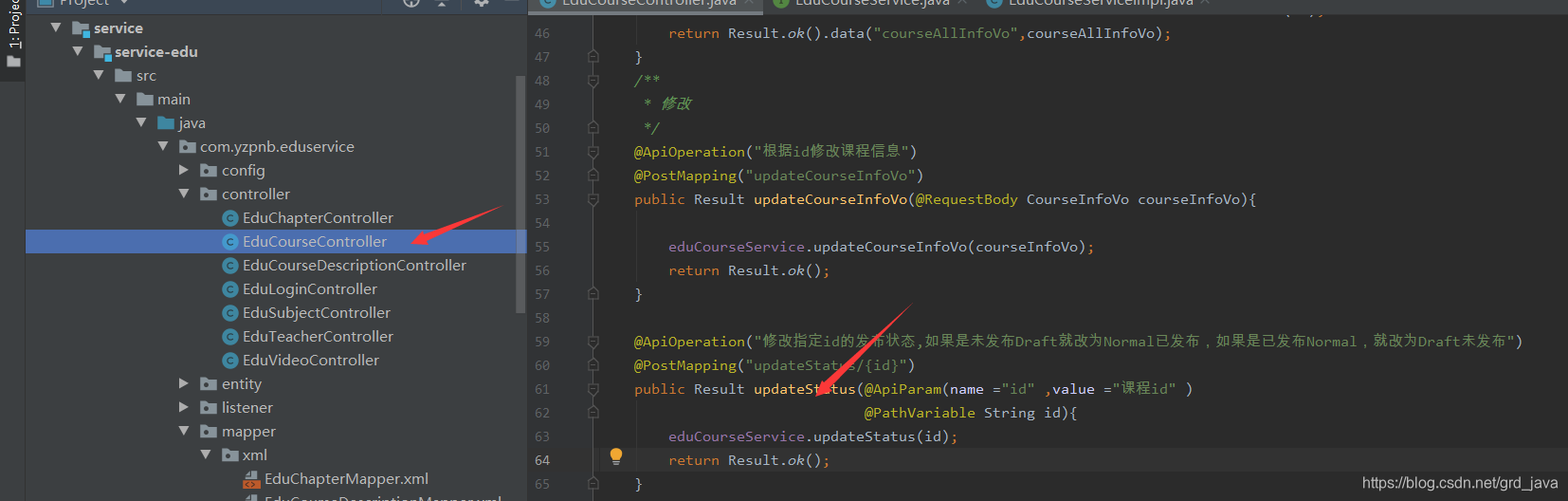1568x501 pixels.
Task: Collapse the src folder node
Action: coord(99,76)
